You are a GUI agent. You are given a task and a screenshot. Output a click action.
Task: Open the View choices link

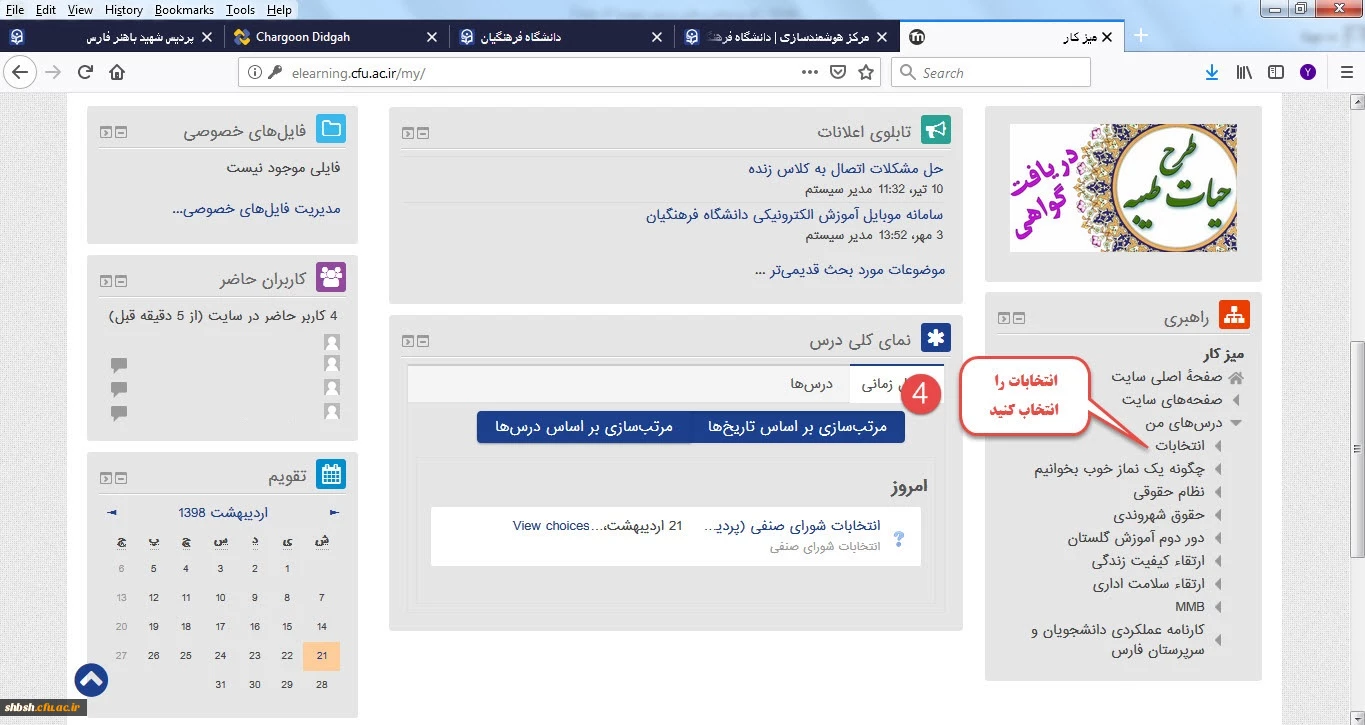(551, 526)
